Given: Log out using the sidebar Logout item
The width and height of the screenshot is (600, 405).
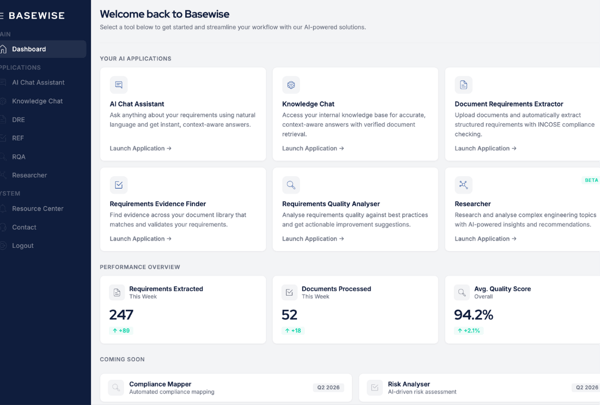Looking at the screenshot, I should point(22,245).
